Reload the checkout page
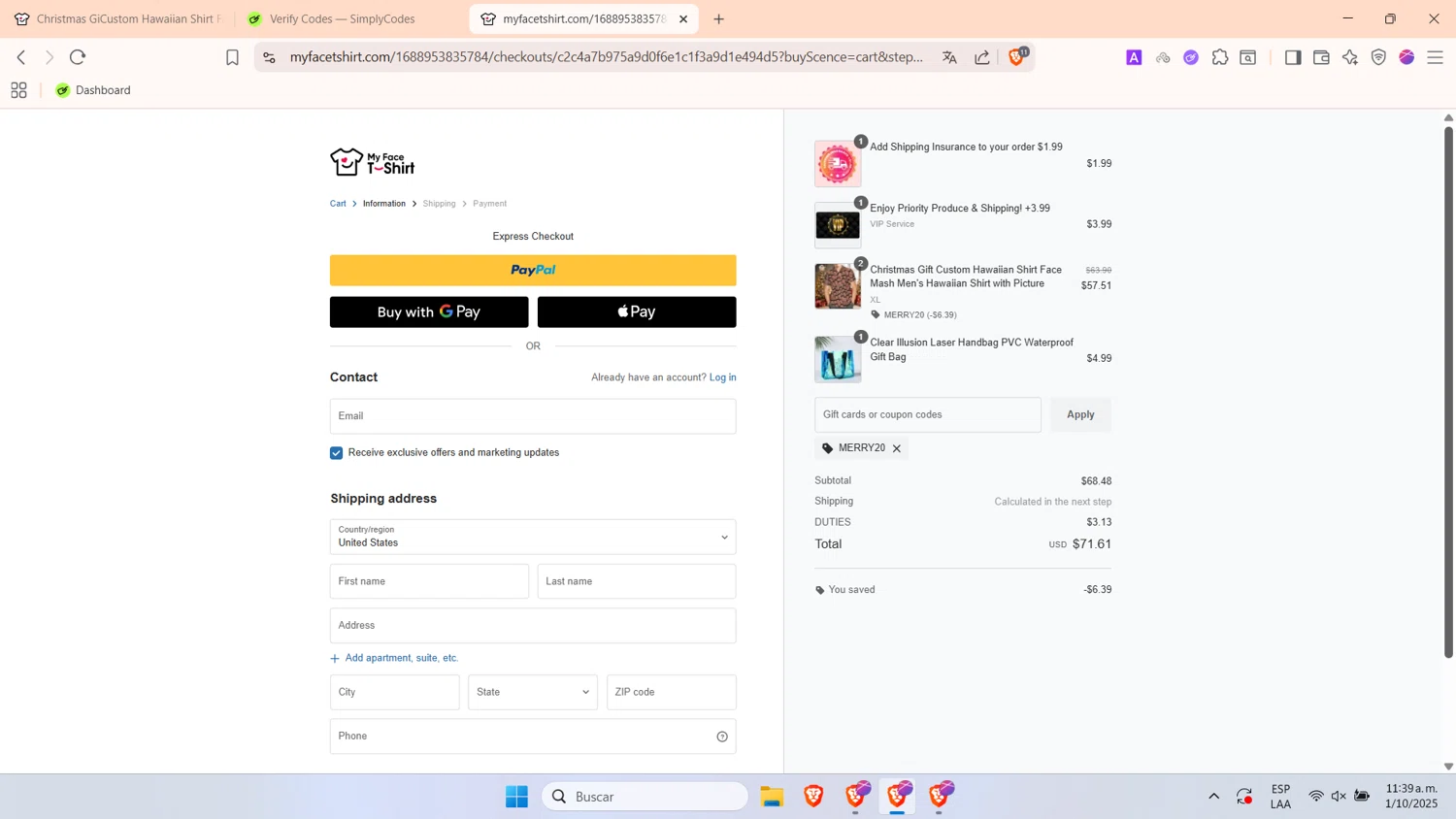Screen dimensions: 1456x819 [x=78, y=57]
